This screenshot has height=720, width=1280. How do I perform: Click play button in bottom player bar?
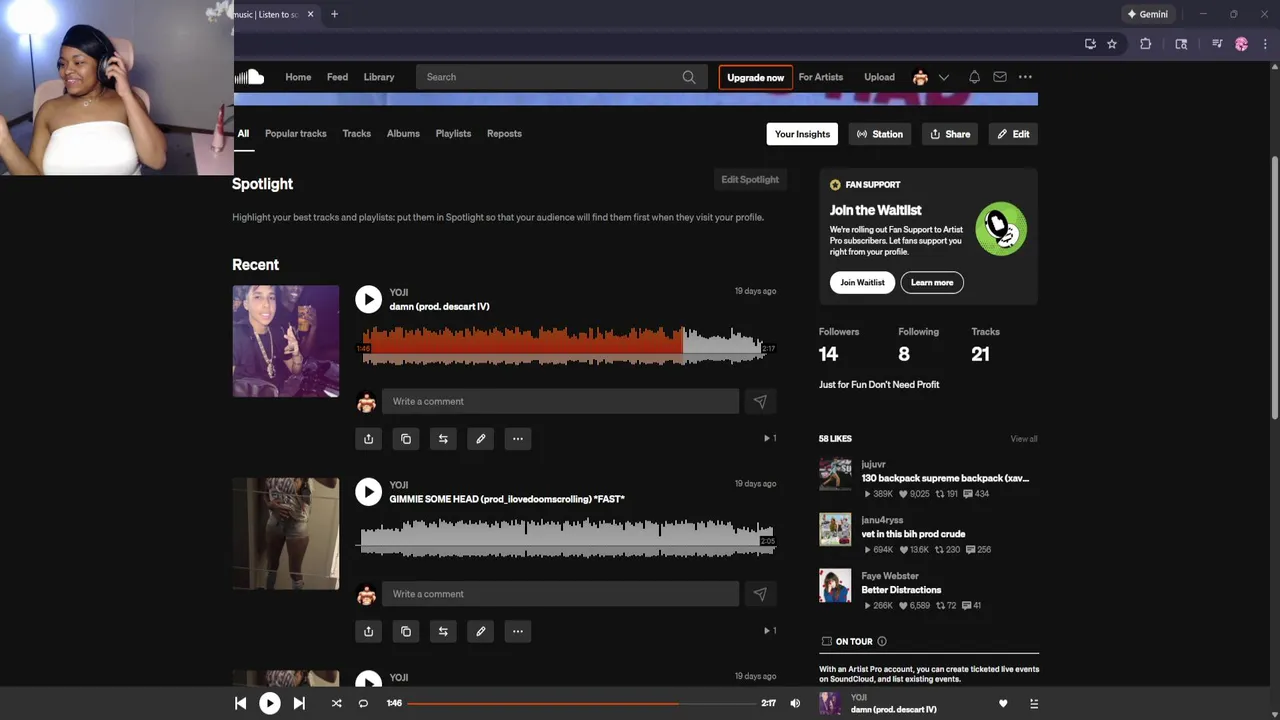pos(270,703)
